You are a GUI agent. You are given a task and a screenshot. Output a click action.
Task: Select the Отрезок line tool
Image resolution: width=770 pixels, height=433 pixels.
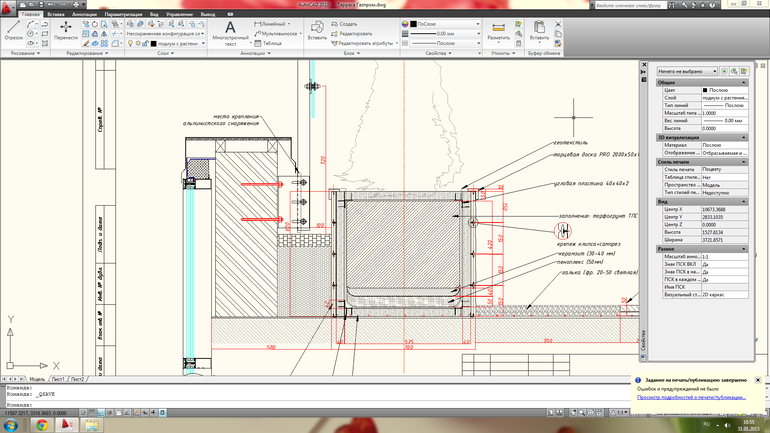[13, 28]
